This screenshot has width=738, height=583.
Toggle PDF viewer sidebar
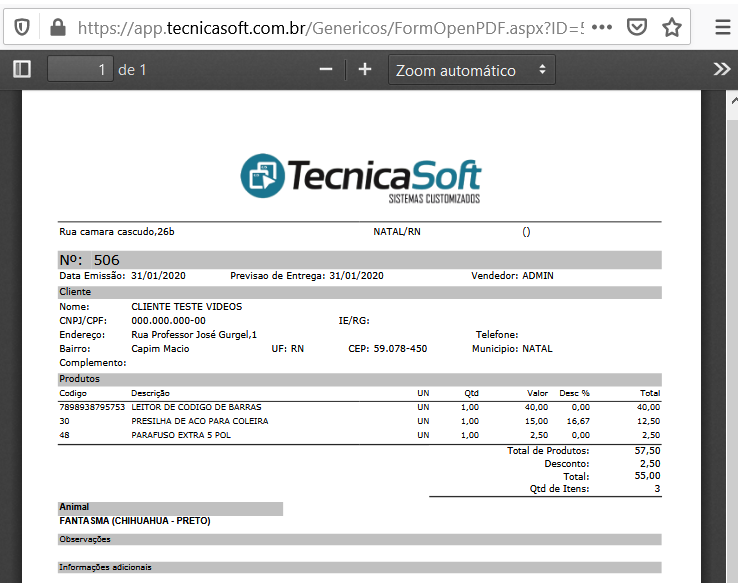point(22,69)
